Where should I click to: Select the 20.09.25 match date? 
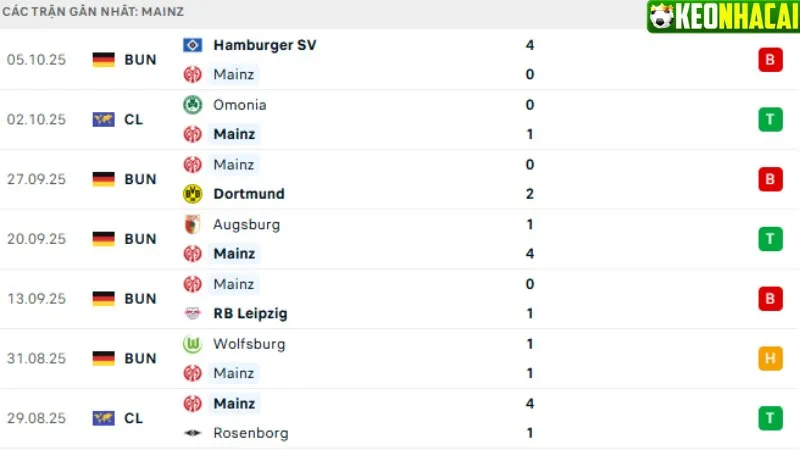[x=35, y=239]
